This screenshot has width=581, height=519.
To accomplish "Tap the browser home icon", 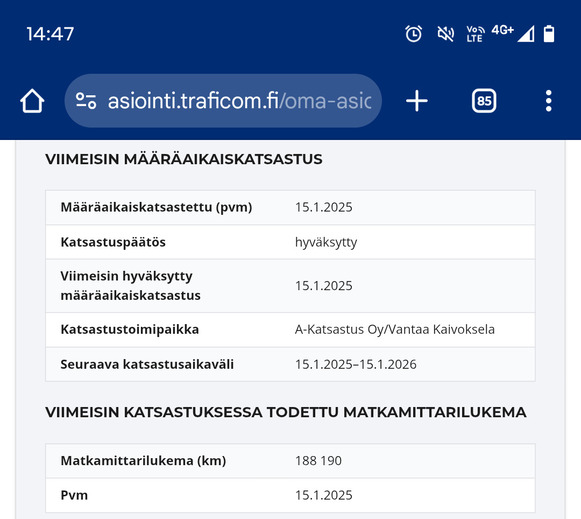I will [x=32, y=101].
